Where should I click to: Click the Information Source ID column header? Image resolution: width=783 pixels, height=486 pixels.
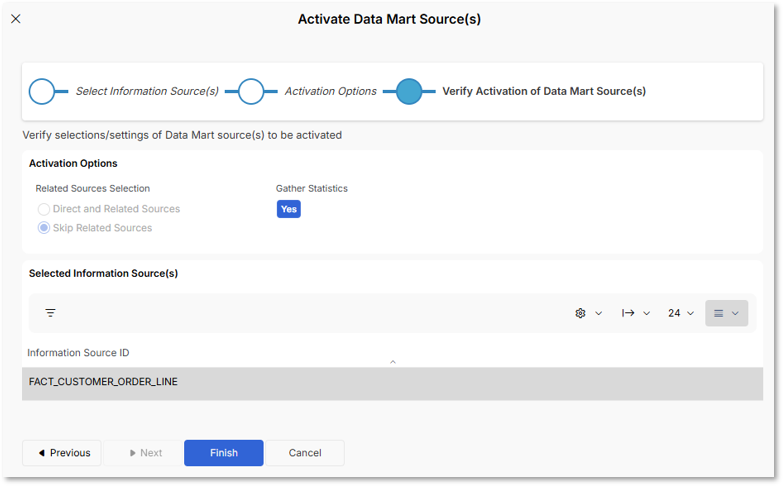(x=78, y=353)
